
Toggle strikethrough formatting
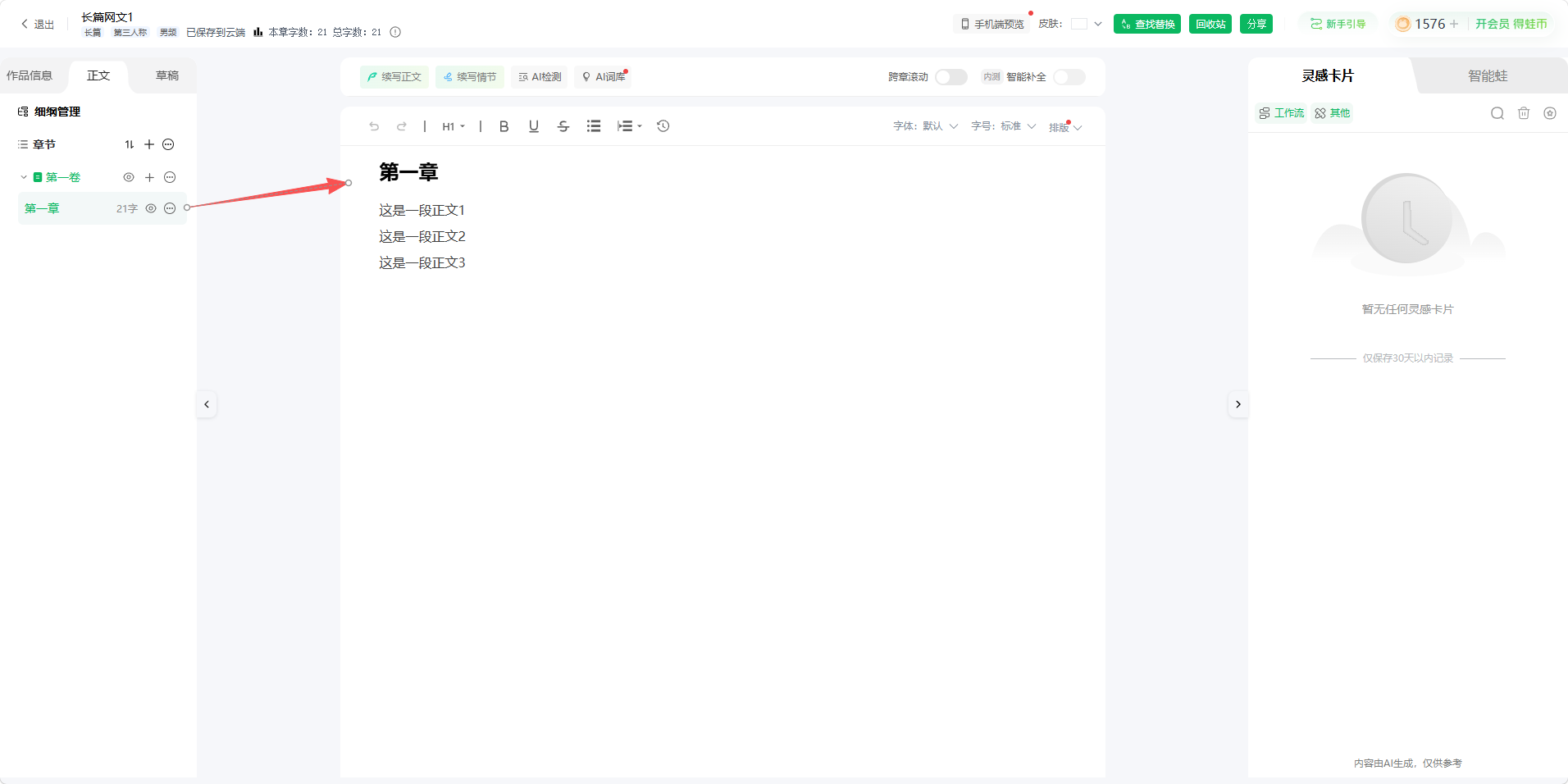(x=563, y=126)
